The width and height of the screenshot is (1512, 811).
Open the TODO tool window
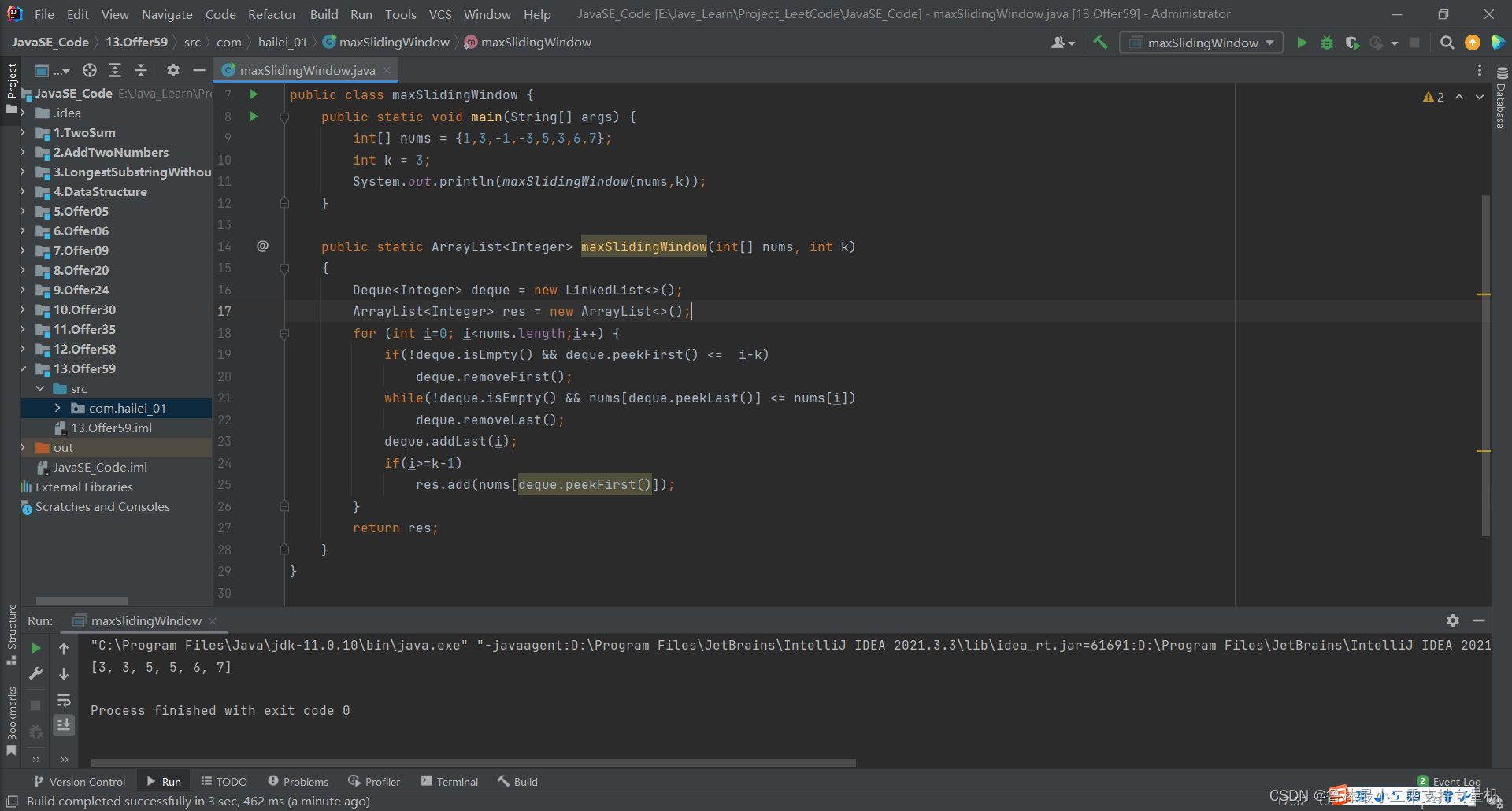point(224,781)
